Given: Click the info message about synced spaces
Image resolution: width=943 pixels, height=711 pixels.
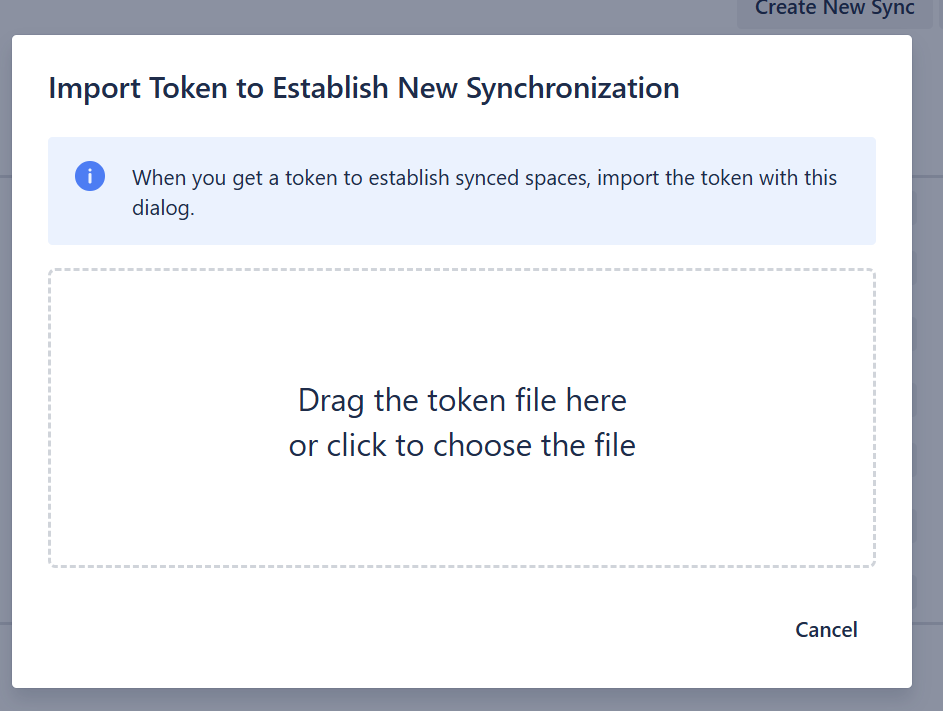Looking at the screenshot, I should click(x=484, y=179).
